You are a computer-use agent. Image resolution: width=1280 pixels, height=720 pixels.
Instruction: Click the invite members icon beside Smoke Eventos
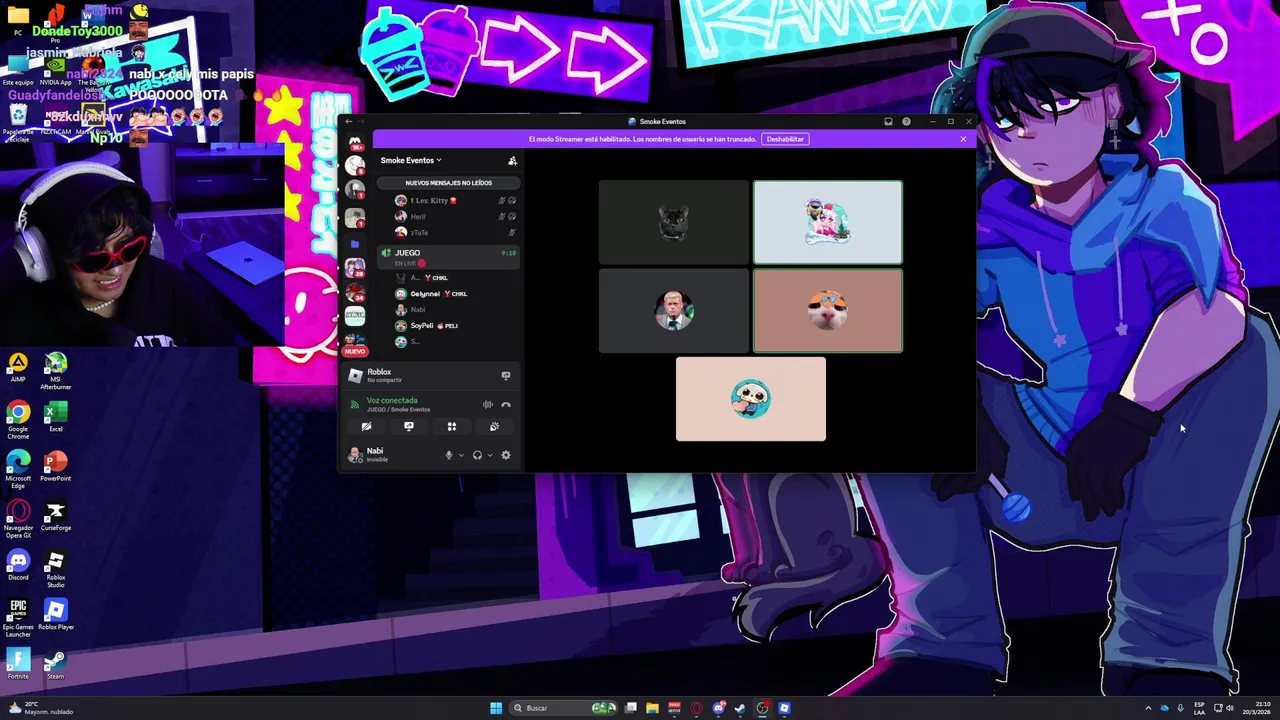click(x=512, y=160)
